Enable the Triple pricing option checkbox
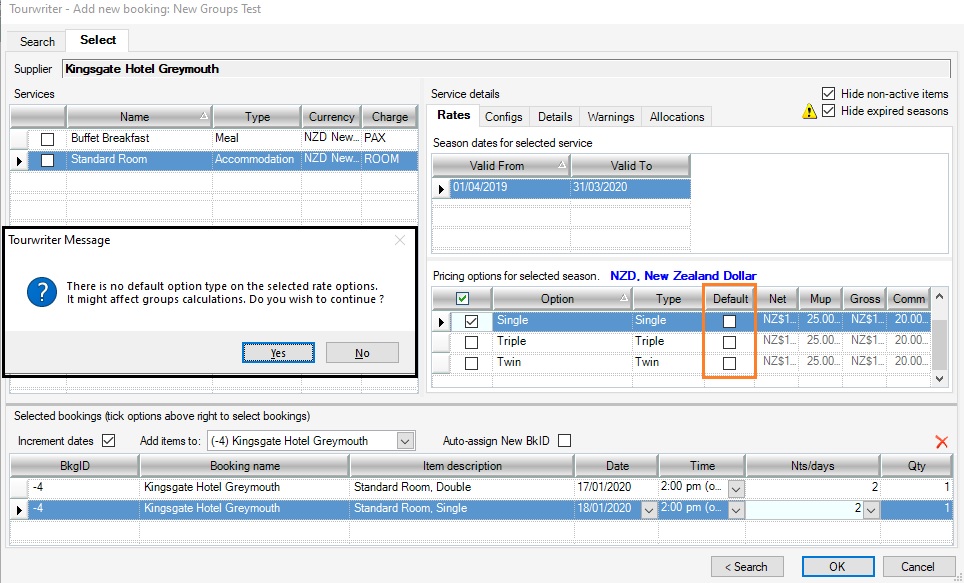964x583 pixels. 471,342
